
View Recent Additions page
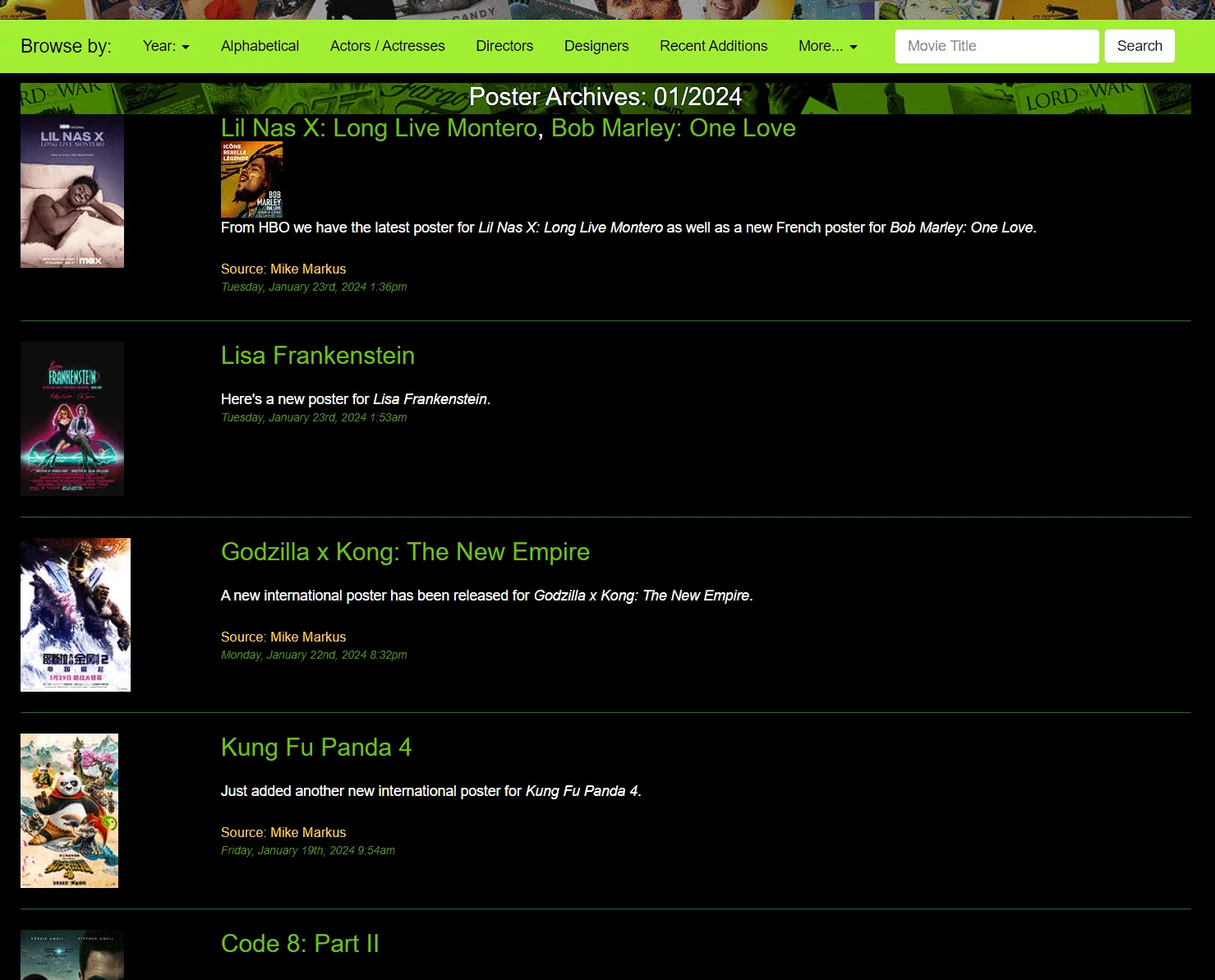[713, 46]
